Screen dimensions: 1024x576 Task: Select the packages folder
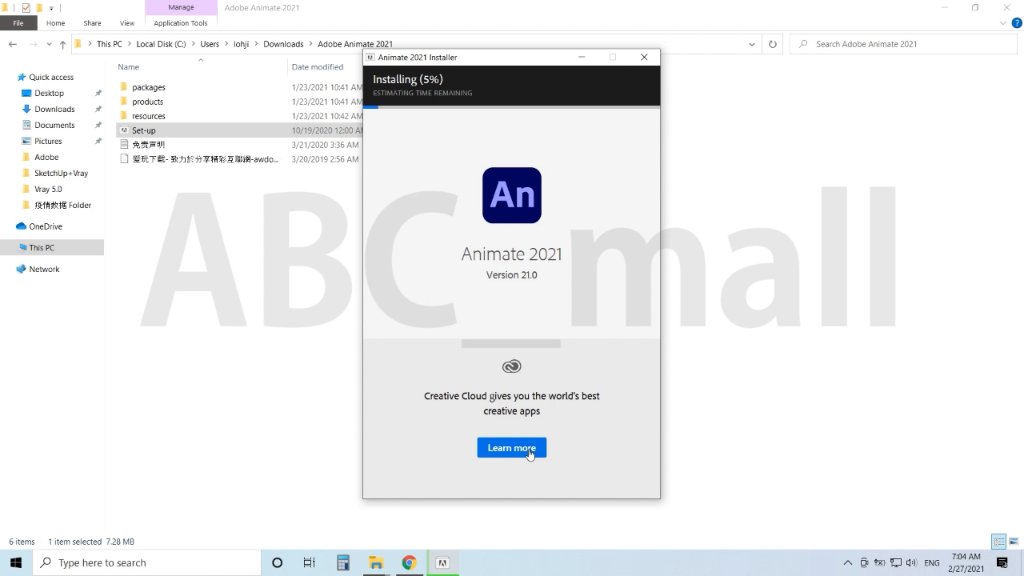148,87
